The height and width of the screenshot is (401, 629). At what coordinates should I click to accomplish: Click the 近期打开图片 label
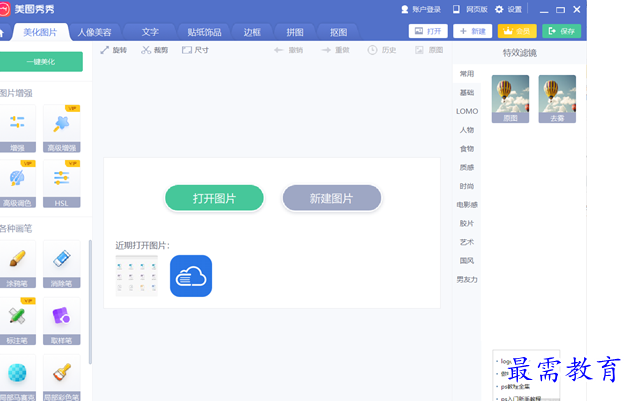tap(143, 245)
